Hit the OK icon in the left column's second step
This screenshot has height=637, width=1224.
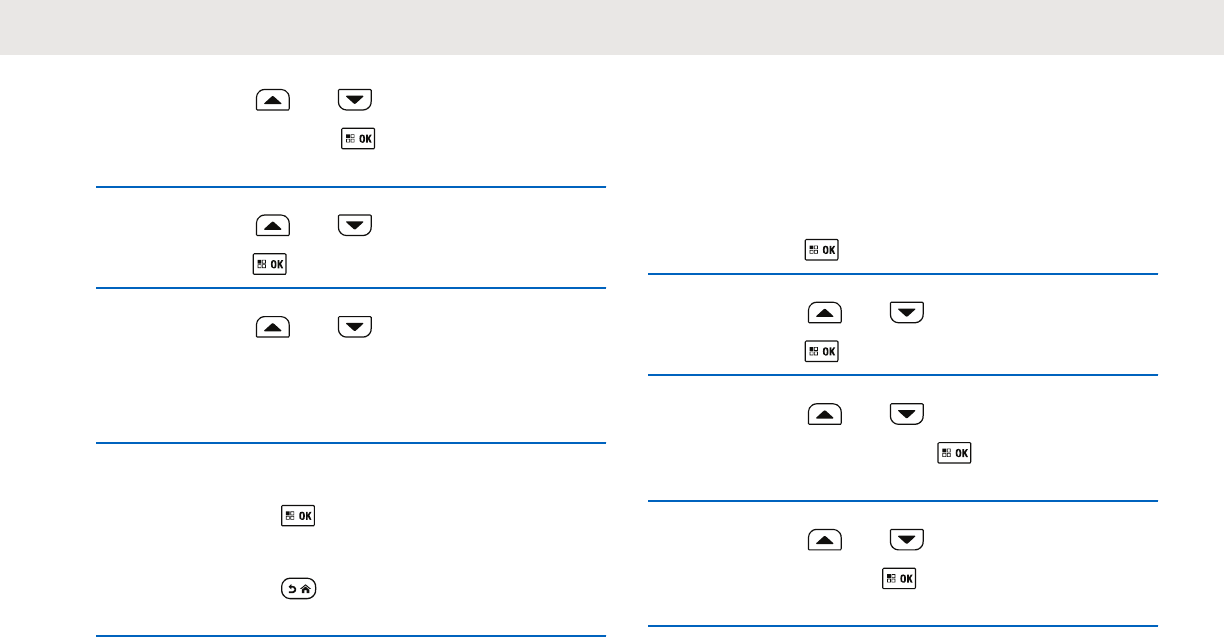270,264
